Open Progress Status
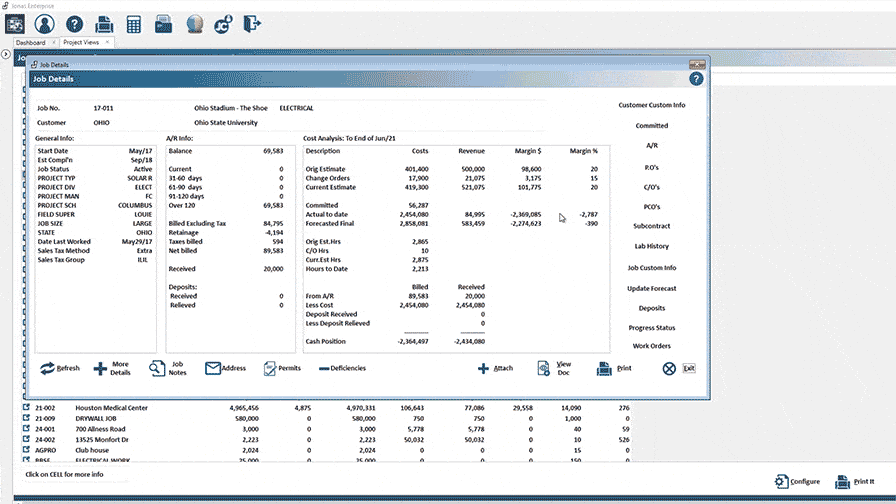 (651, 328)
